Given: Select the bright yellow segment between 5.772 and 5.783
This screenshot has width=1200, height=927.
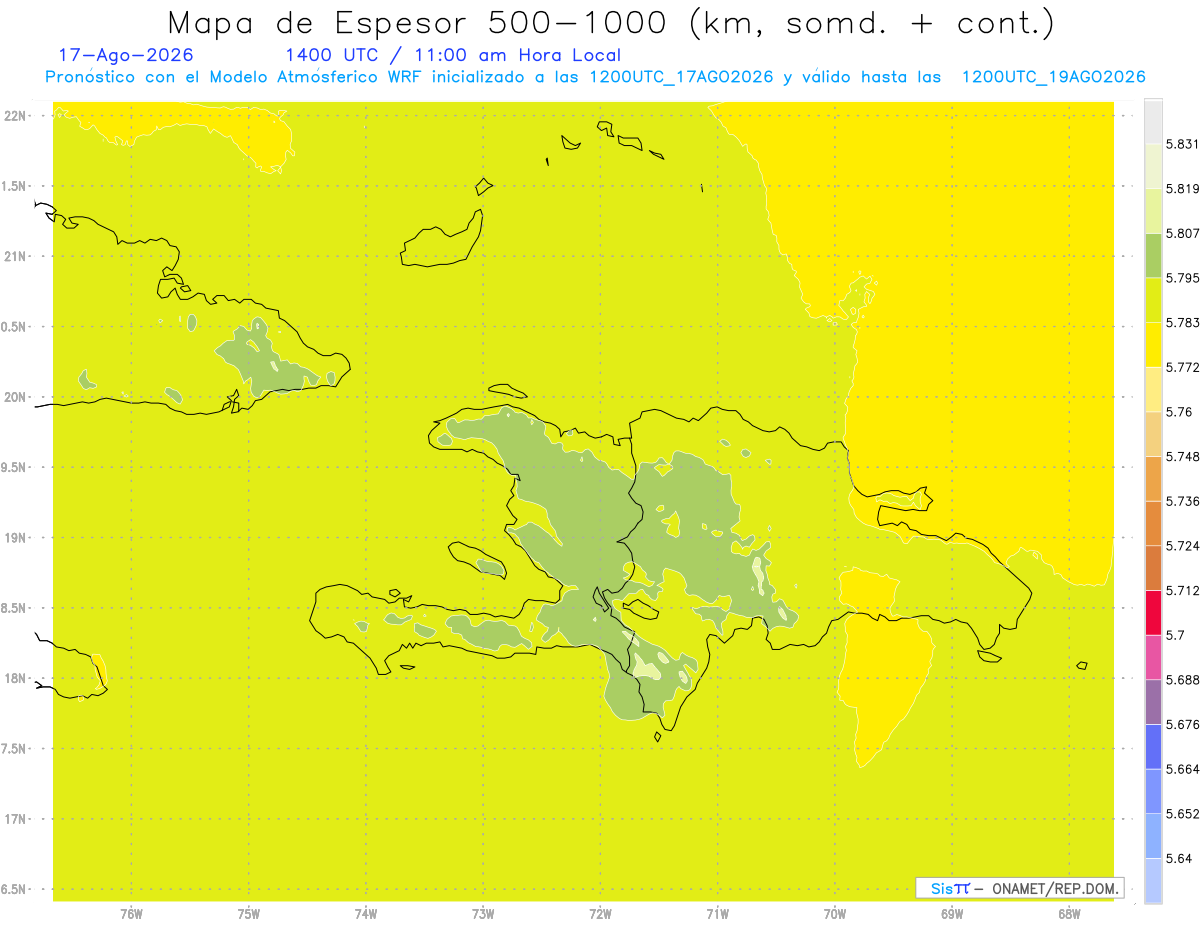Looking at the screenshot, I should coord(1153,344).
